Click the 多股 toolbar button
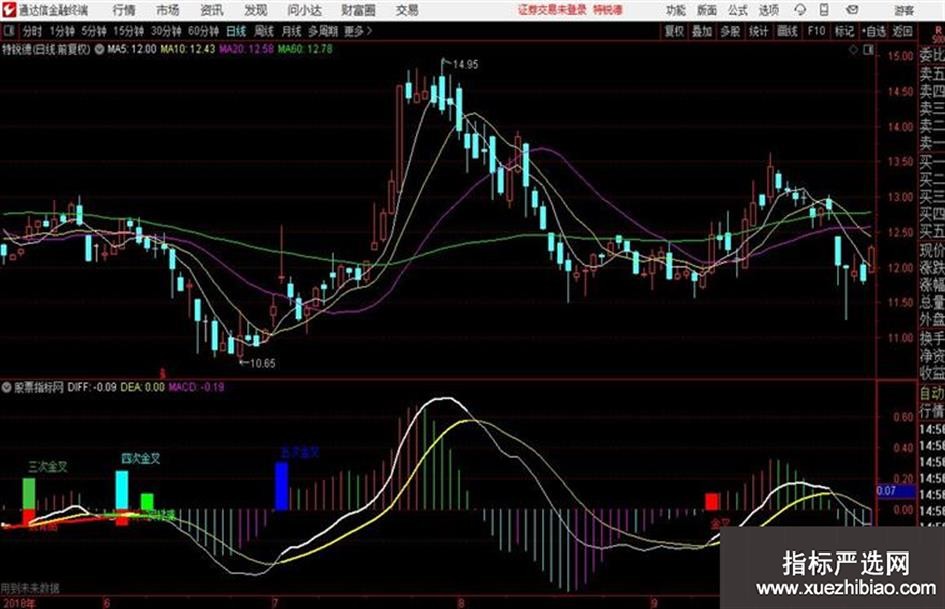Viewport: 945px width, 609px height. [730, 31]
